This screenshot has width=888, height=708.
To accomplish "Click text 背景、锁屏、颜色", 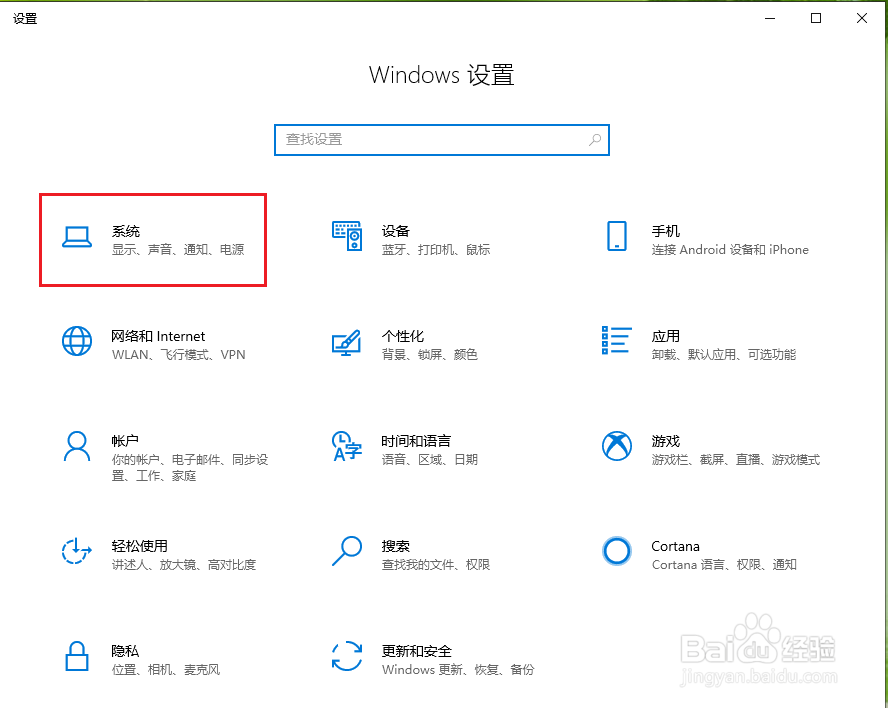I will (429, 355).
